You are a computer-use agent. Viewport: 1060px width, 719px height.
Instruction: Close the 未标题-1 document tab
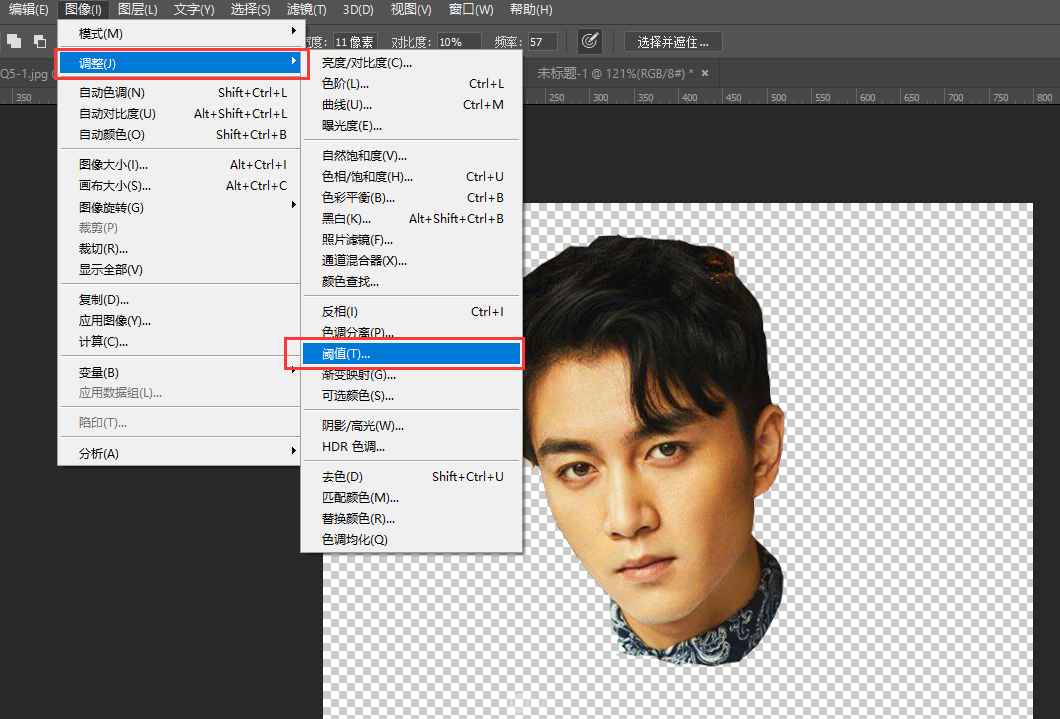point(705,73)
